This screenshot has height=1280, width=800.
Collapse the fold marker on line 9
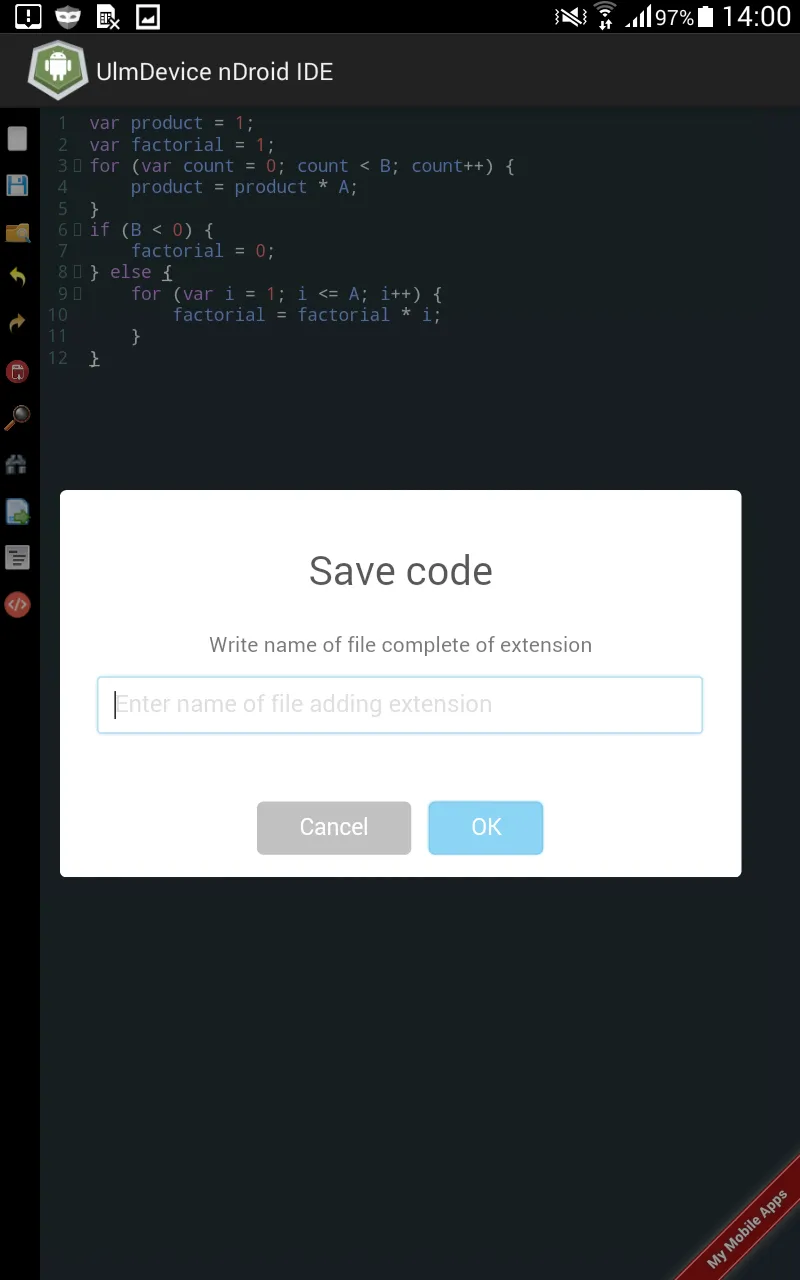[77, 293]
